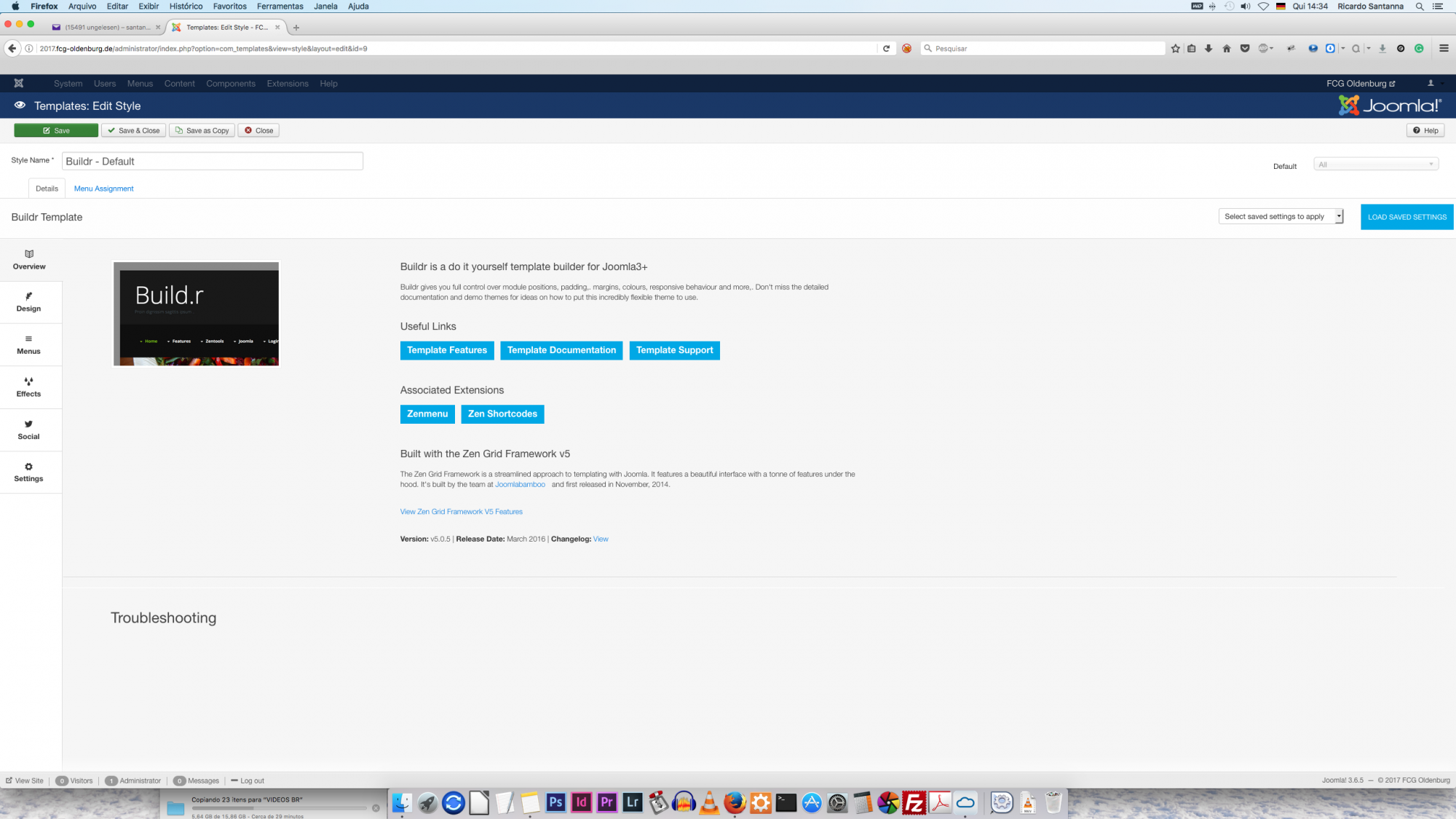Viewport: 1456px width, 819px height.
Task: Open FileZilla from the dock
Action: [914, 802]
